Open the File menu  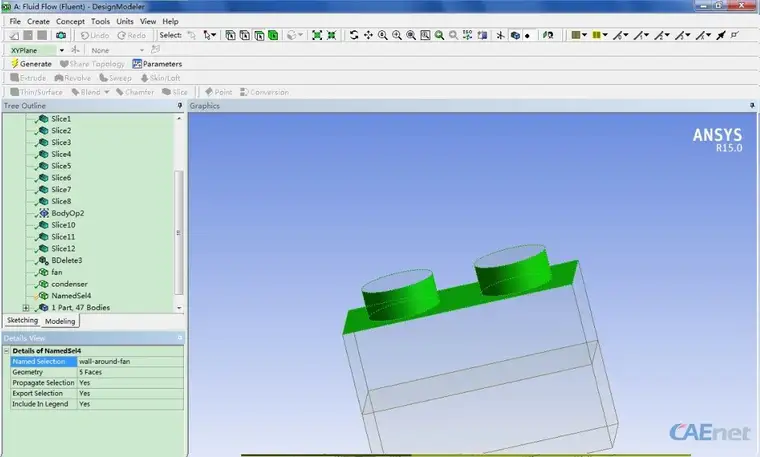click(15, 21)
